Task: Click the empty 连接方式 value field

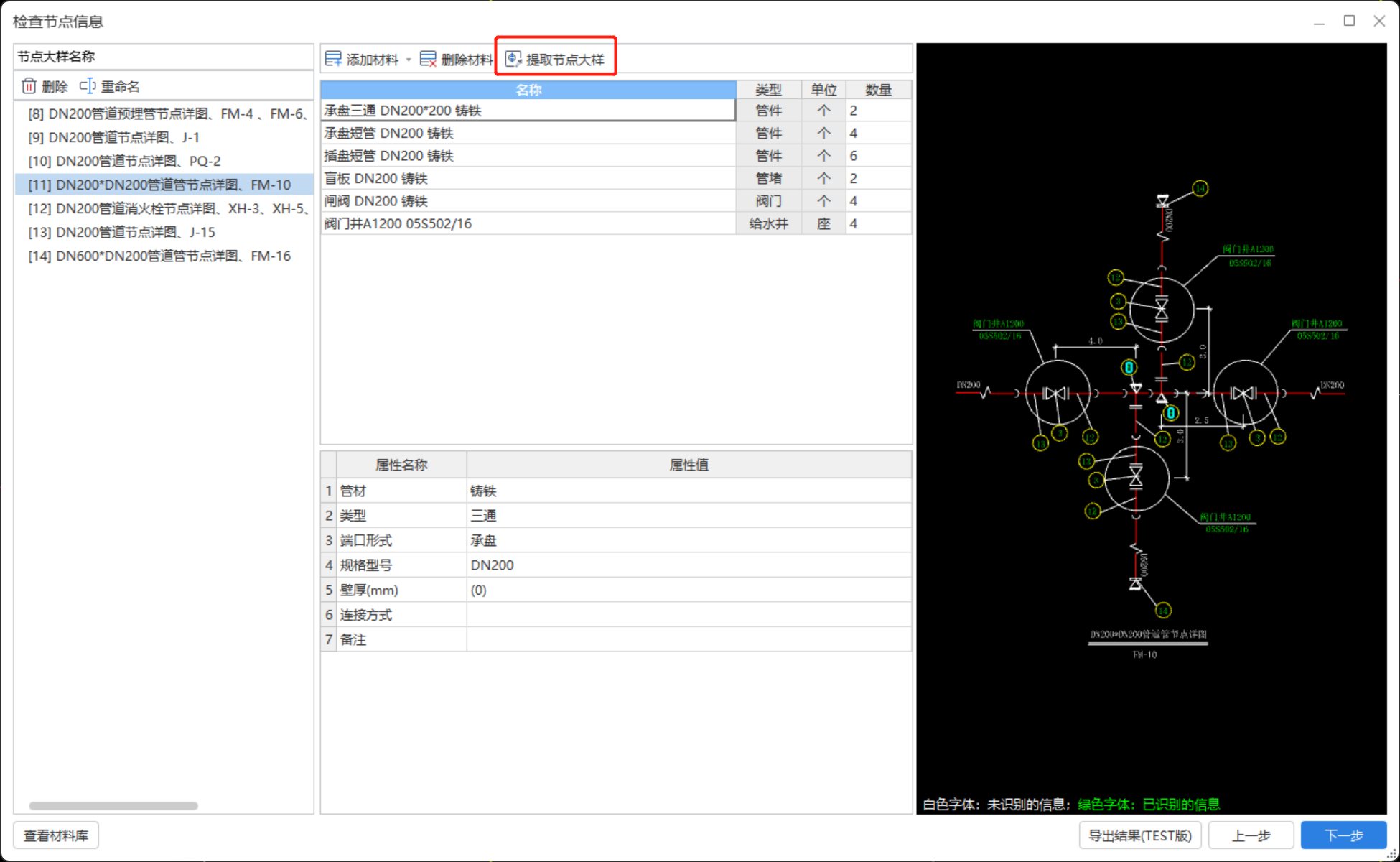Action: coord(689,615)
